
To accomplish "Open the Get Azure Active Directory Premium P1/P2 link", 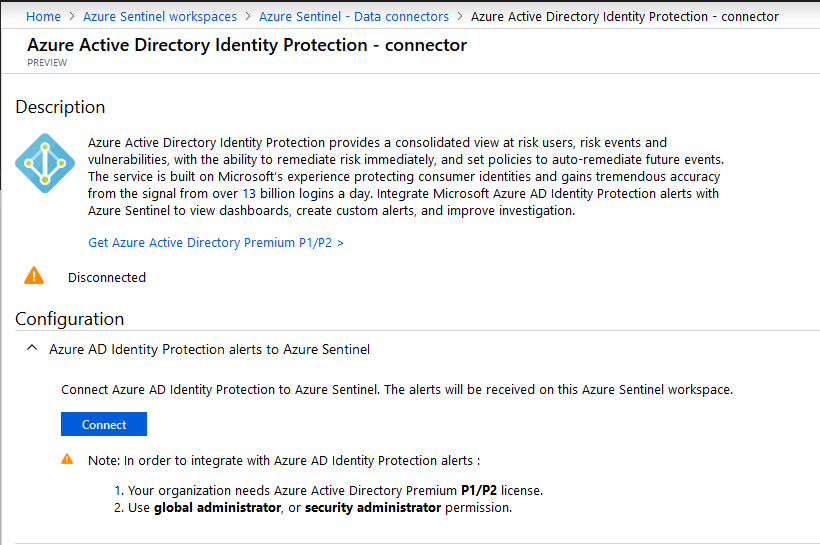I will pyautogui.click(x=215, y=243).
